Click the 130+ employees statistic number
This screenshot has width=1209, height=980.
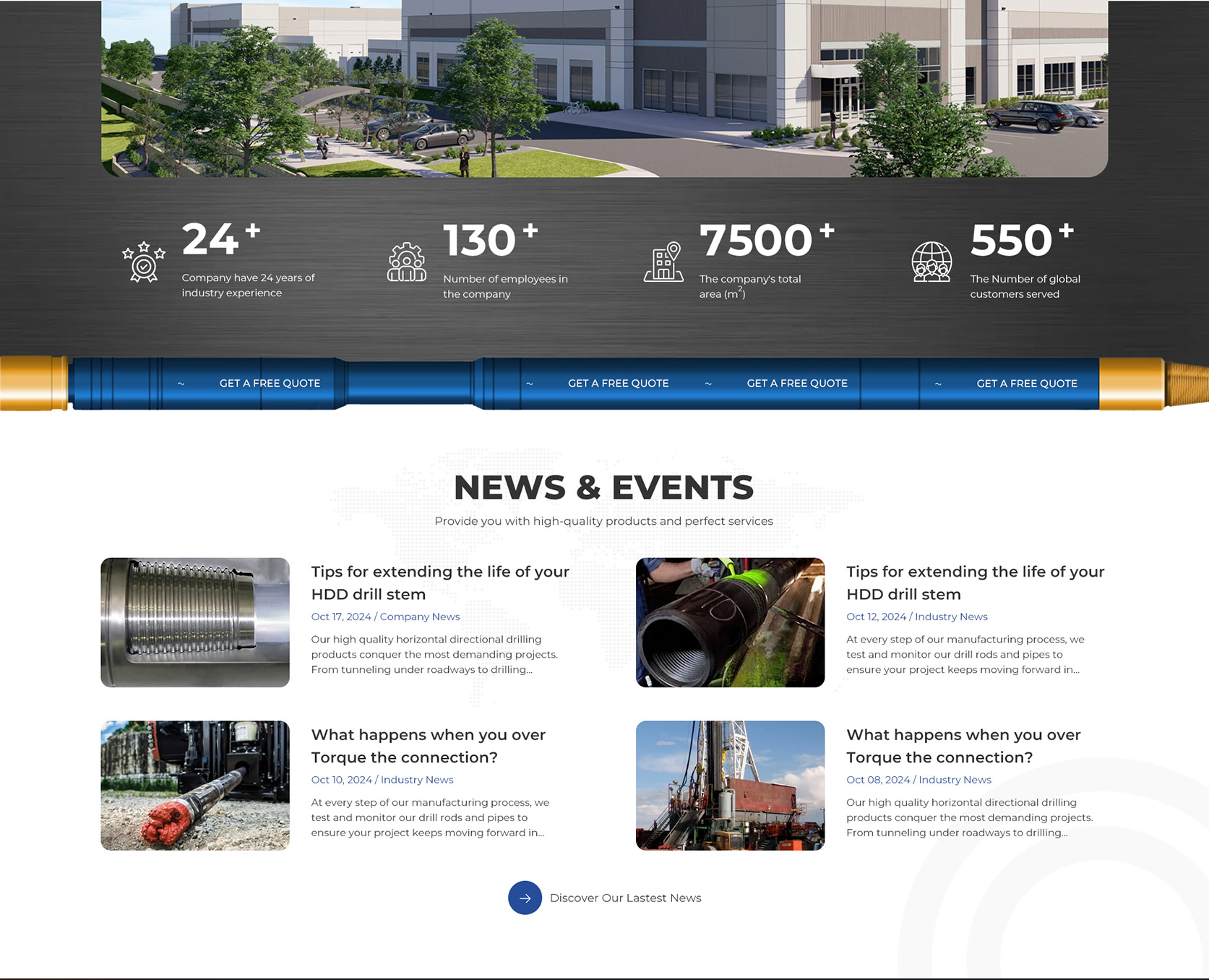click(491, 240)
